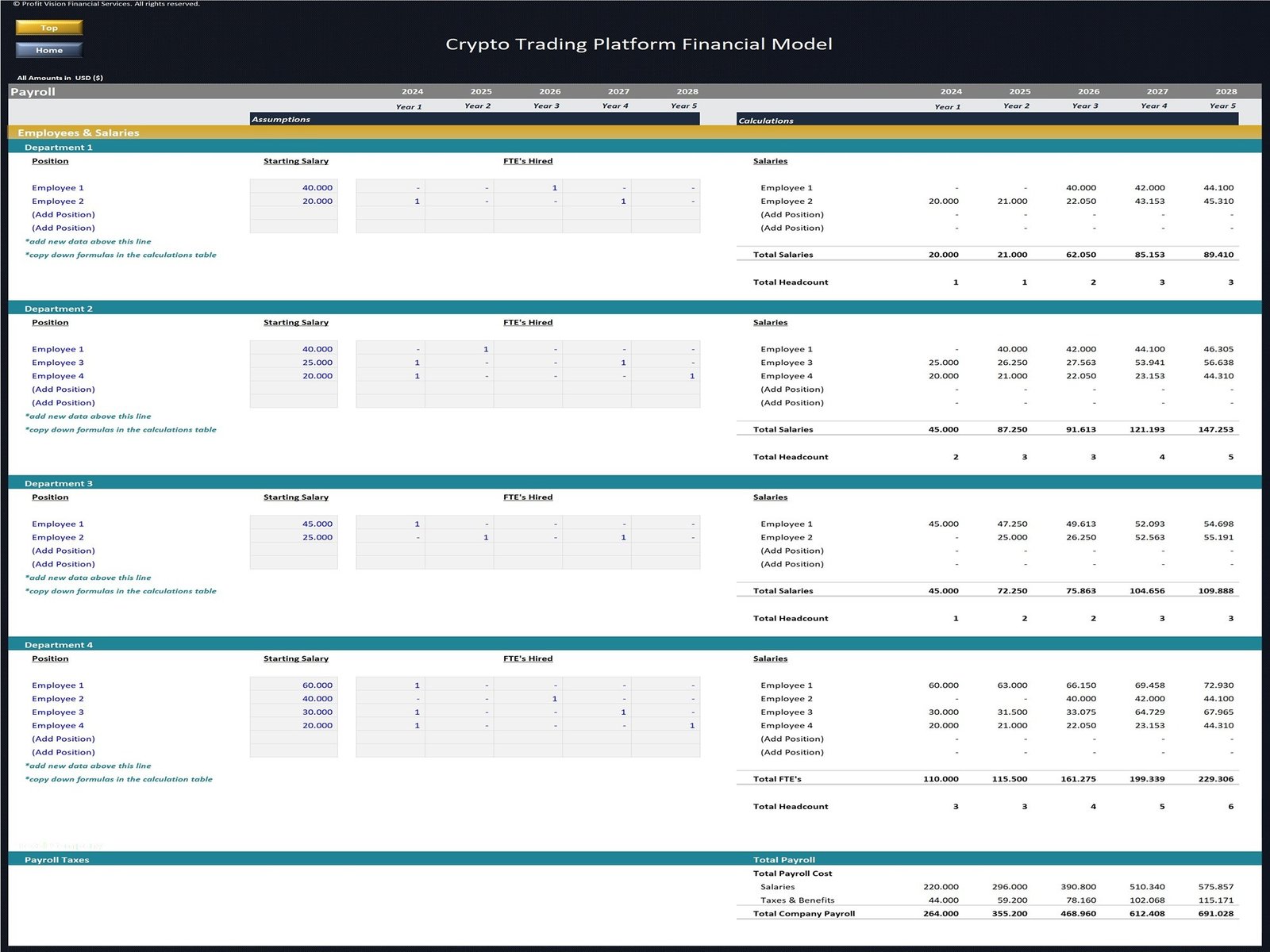Select the Assumptions header bar

pyautogui.click(x=474, y=119)
